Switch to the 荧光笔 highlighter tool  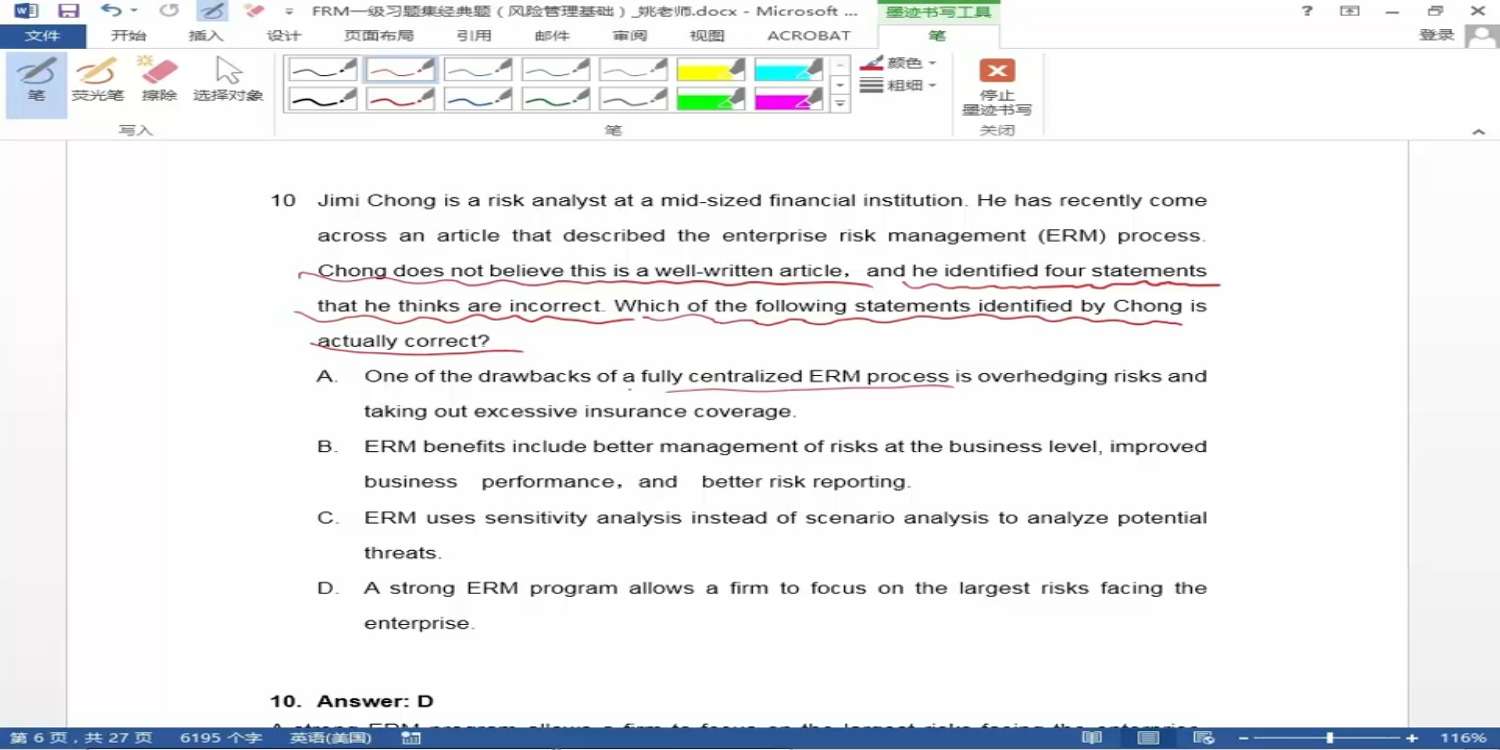pos(97,80)
